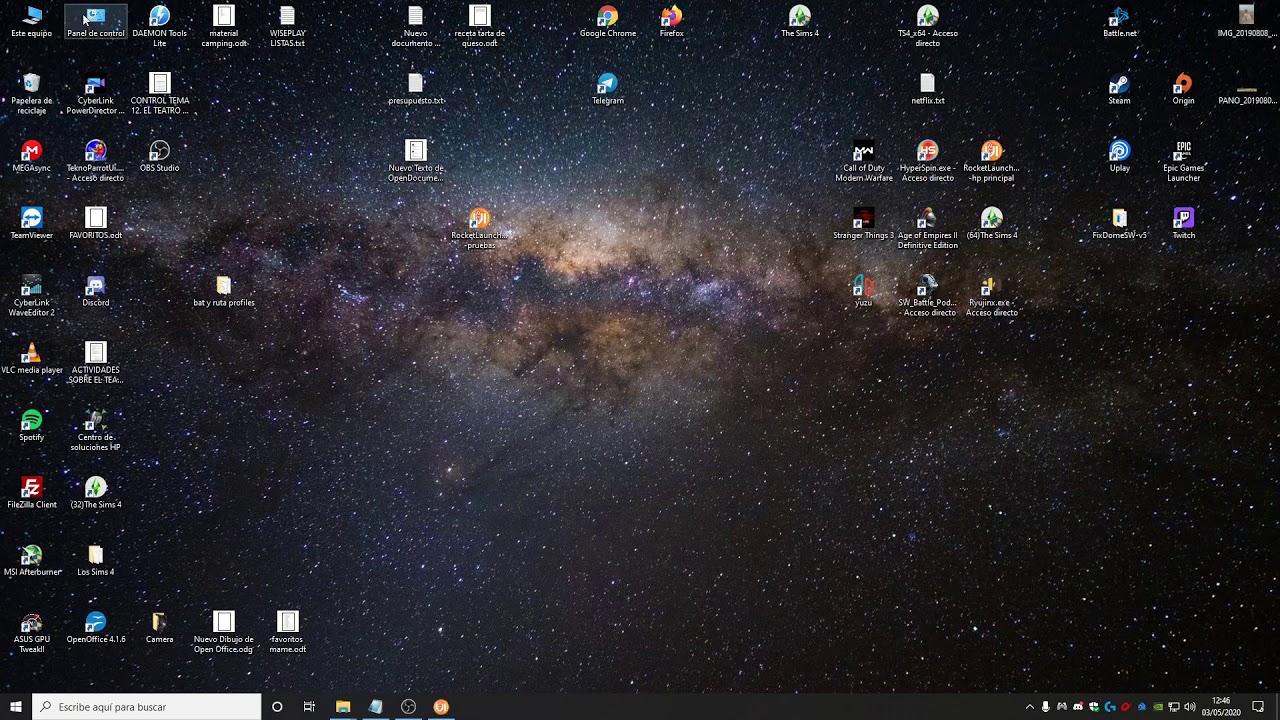Image resolution: width=1280 pixels, height=720 pixels.
Task: Open WISEPLAY LISTAS.txt file
Action: point(288,26)
